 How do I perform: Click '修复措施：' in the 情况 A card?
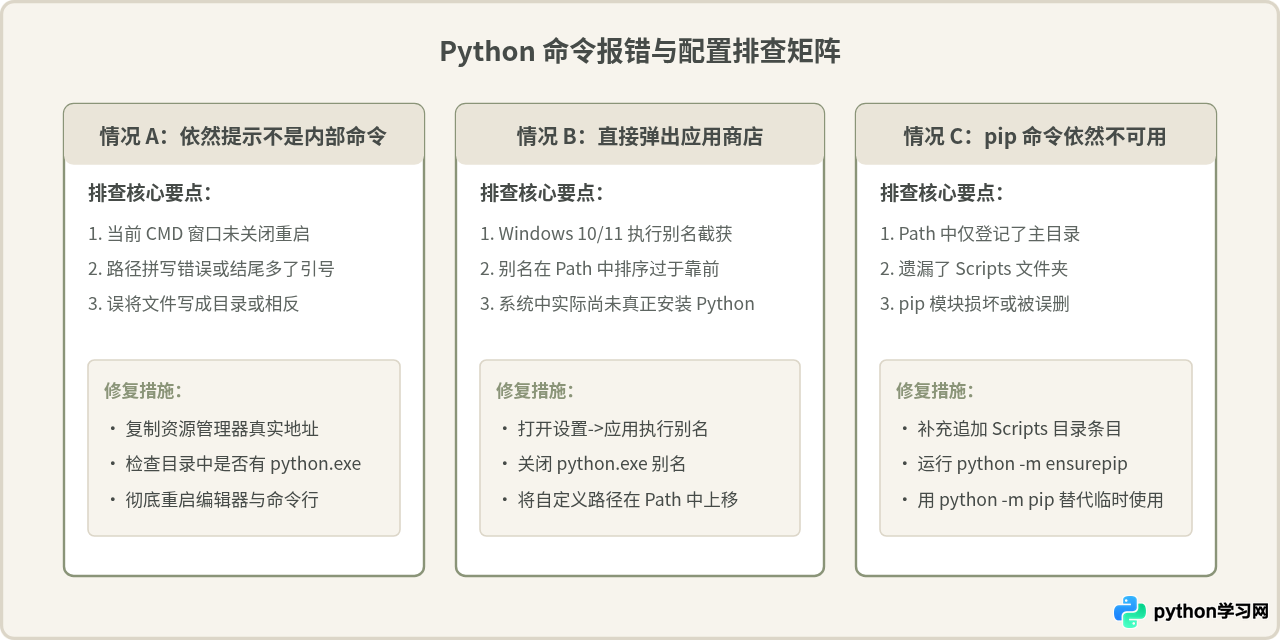(143, 390)
